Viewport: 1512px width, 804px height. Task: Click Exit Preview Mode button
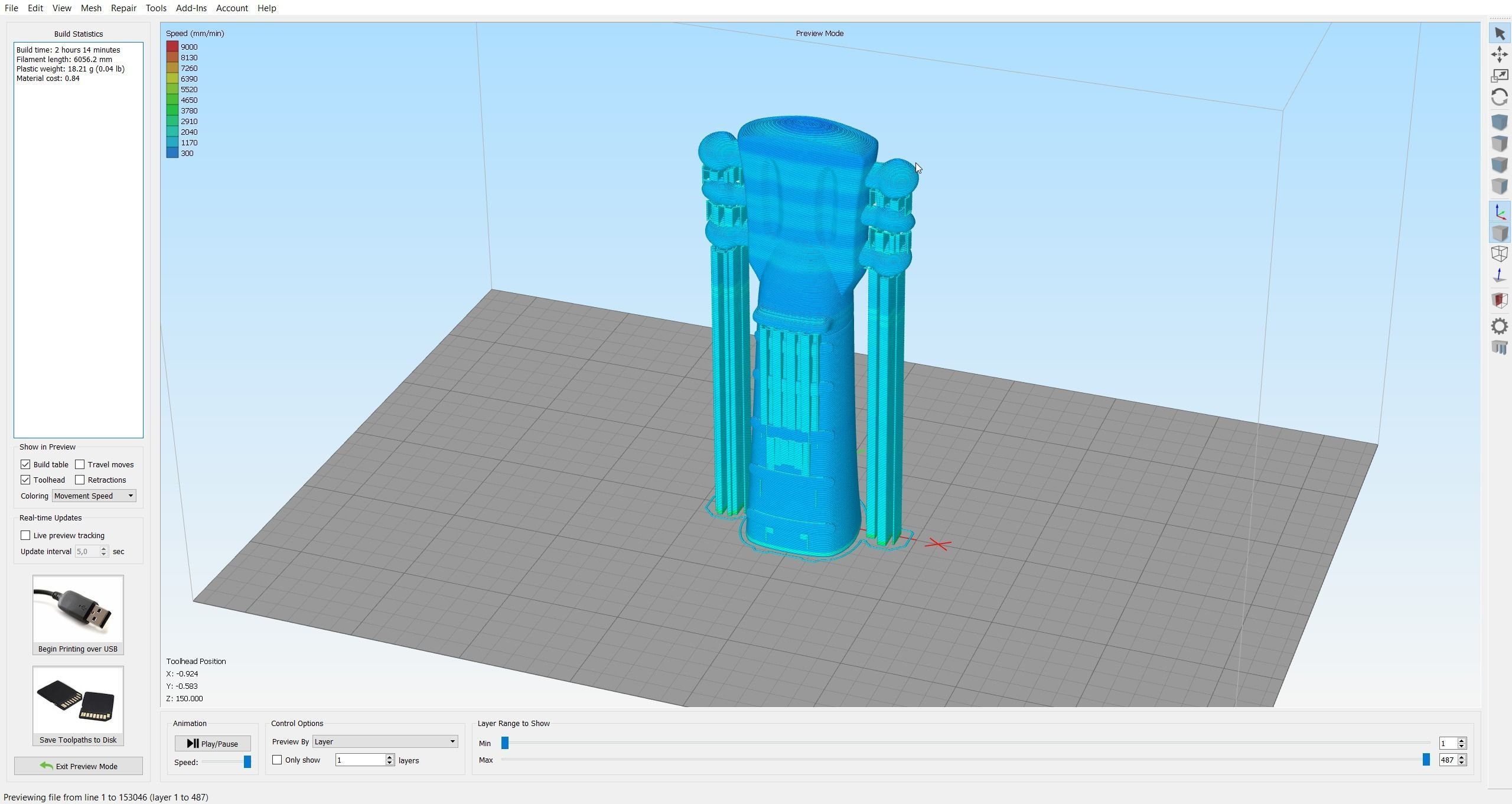pos(79,766)
